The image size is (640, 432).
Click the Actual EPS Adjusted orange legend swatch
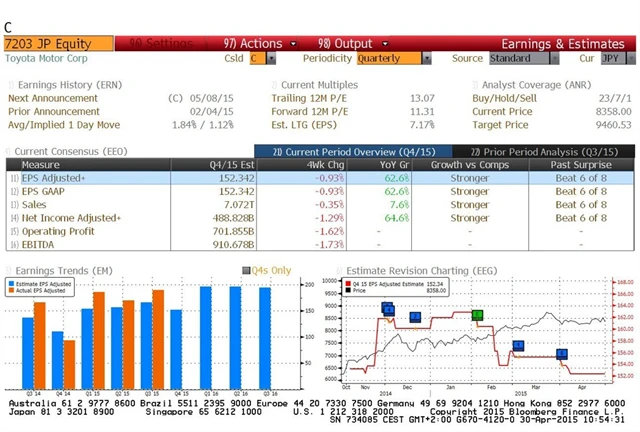coord(12,292)
